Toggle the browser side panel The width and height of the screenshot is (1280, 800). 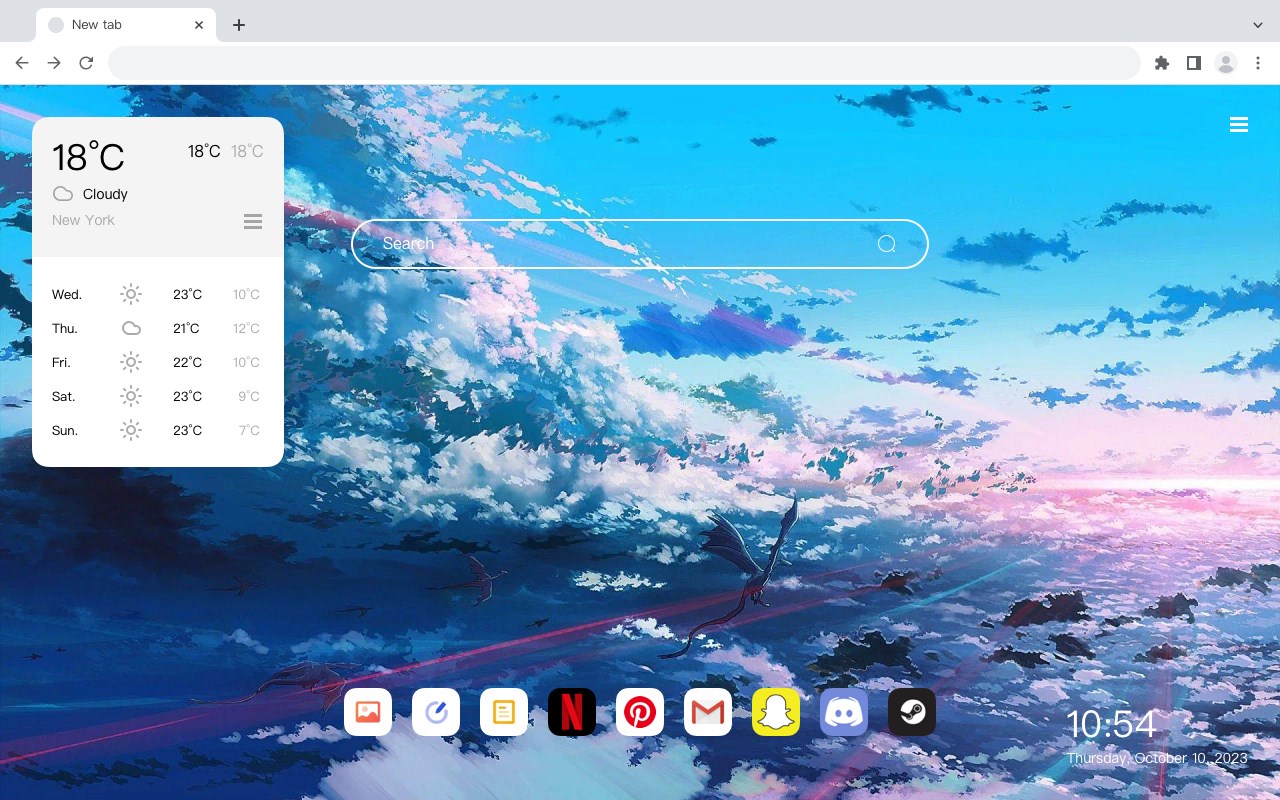pyautogui.click(x=1193, y=63)
